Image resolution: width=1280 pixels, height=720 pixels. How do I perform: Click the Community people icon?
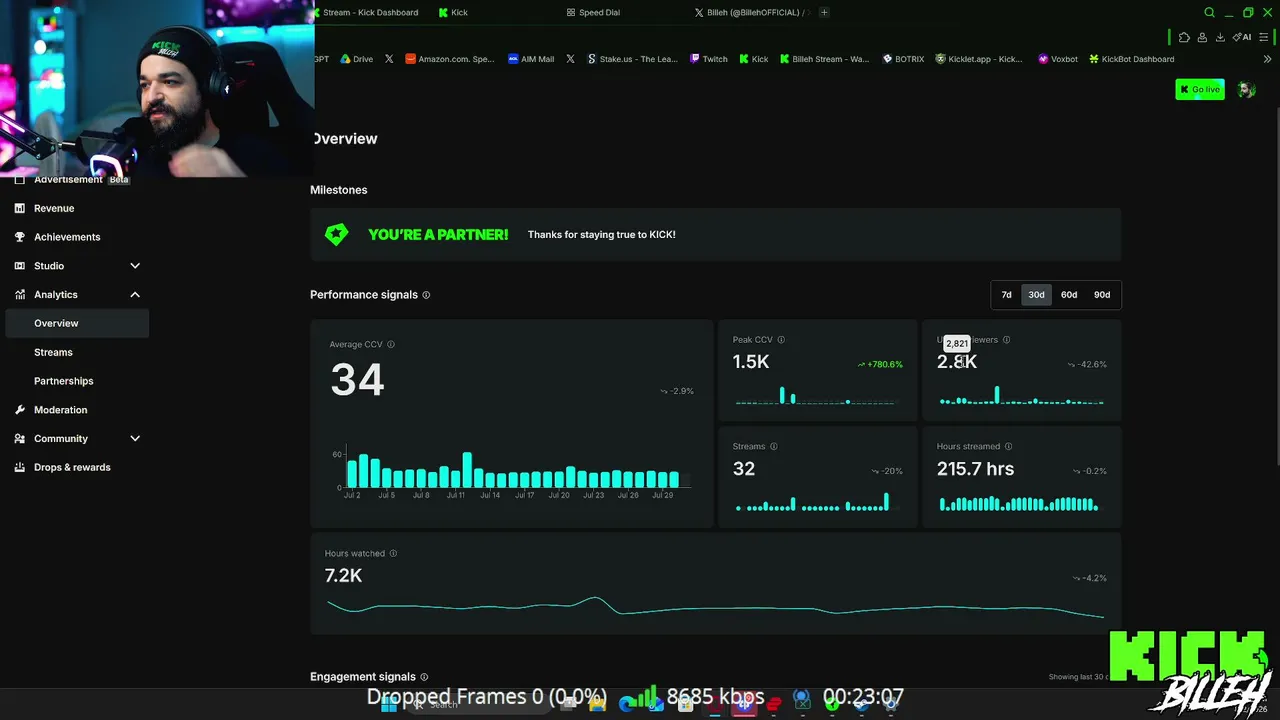point(20,439)
